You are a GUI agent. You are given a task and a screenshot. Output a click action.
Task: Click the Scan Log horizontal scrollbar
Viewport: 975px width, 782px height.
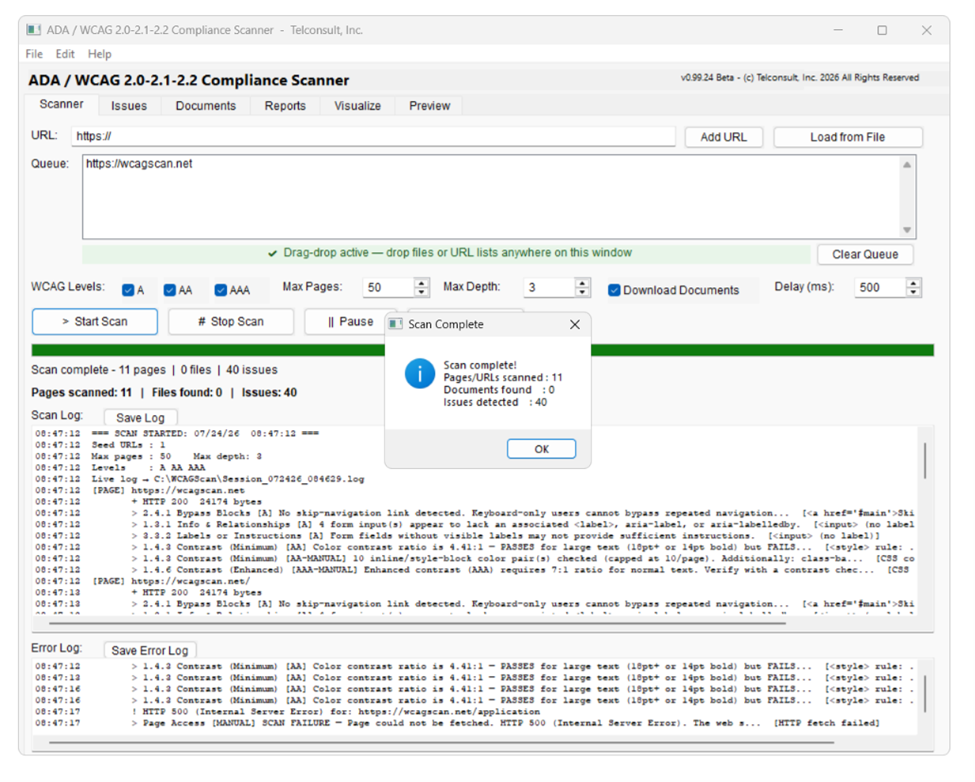(x=417, y=622)
